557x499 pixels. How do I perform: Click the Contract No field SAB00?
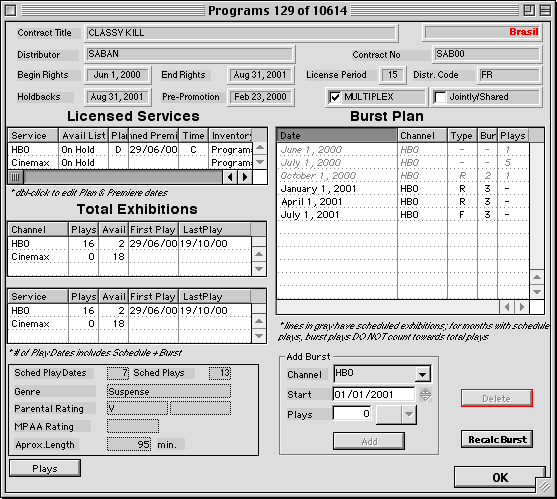tap(487, 54)
